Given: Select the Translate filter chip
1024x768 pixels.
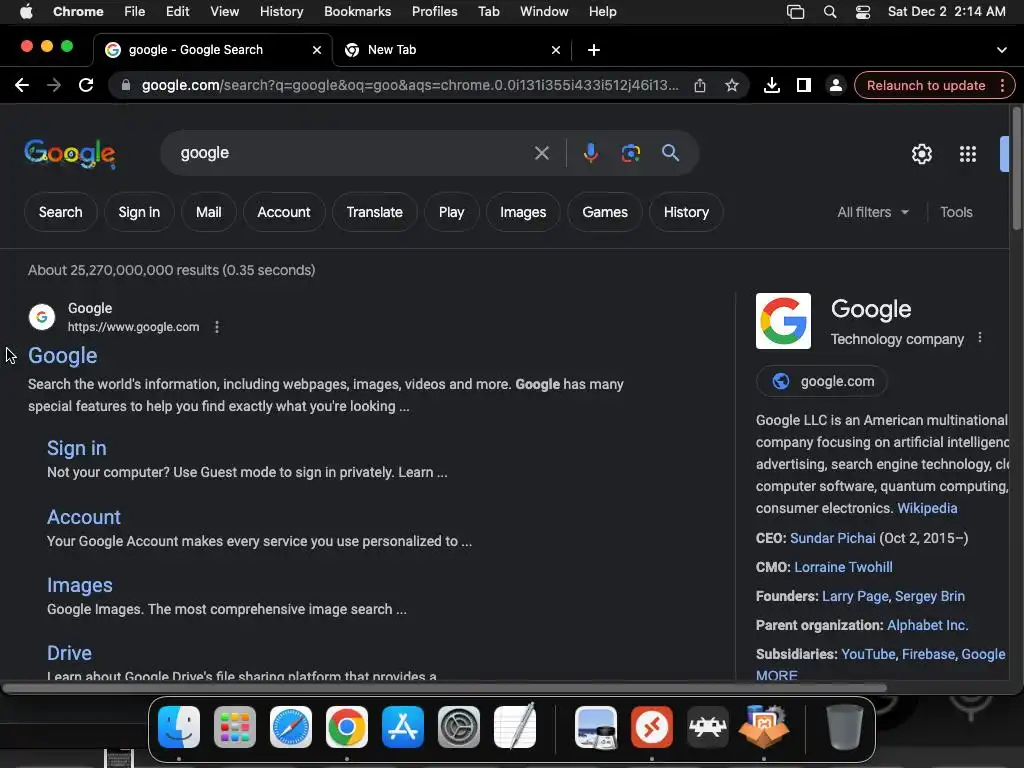Looking at the screenshot, I should point(374,212).
